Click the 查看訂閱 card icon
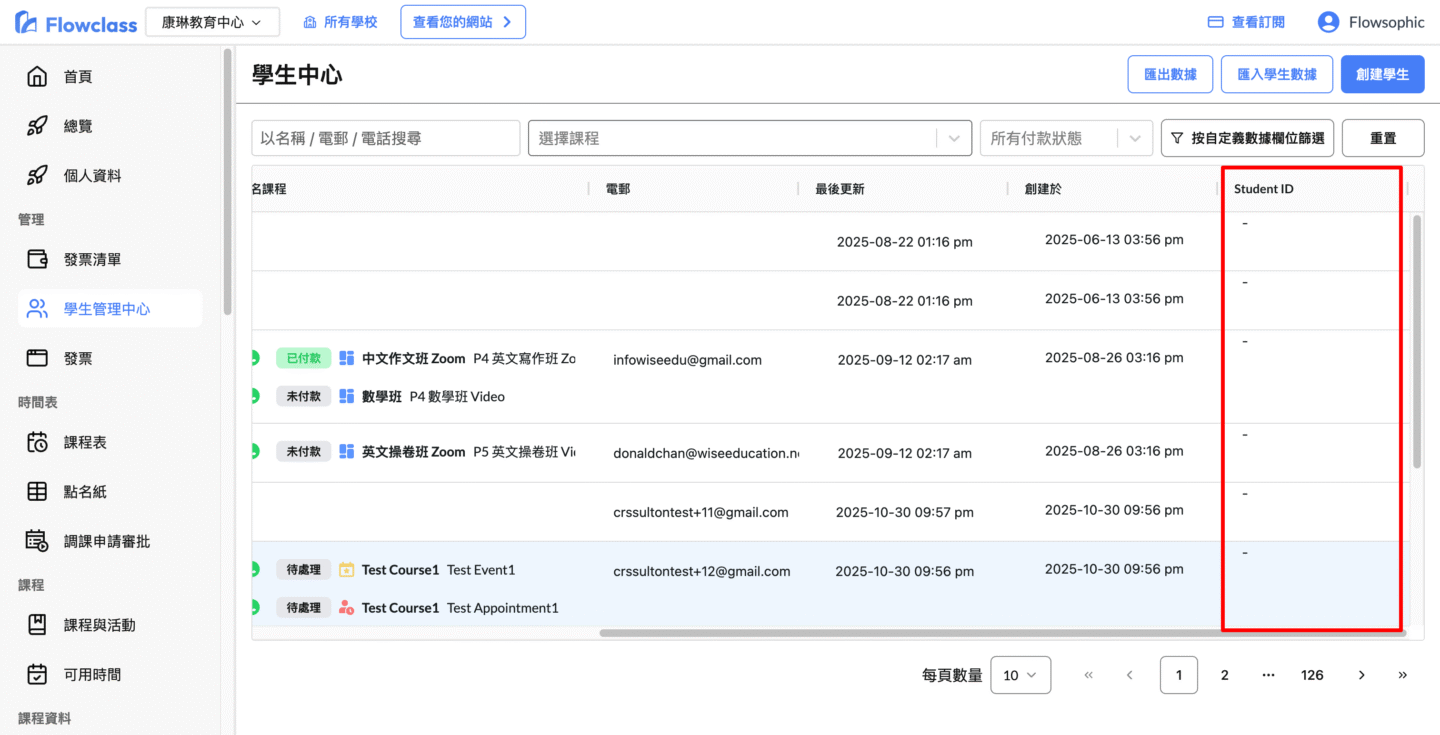 tap(1216, 22)
